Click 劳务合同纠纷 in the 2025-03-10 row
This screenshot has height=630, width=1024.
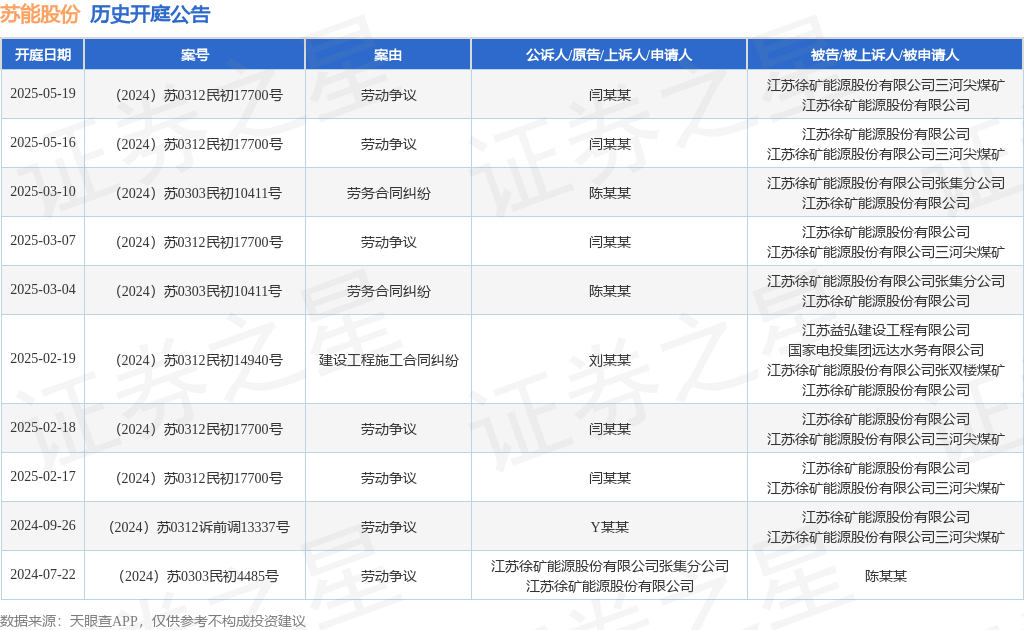389,193
